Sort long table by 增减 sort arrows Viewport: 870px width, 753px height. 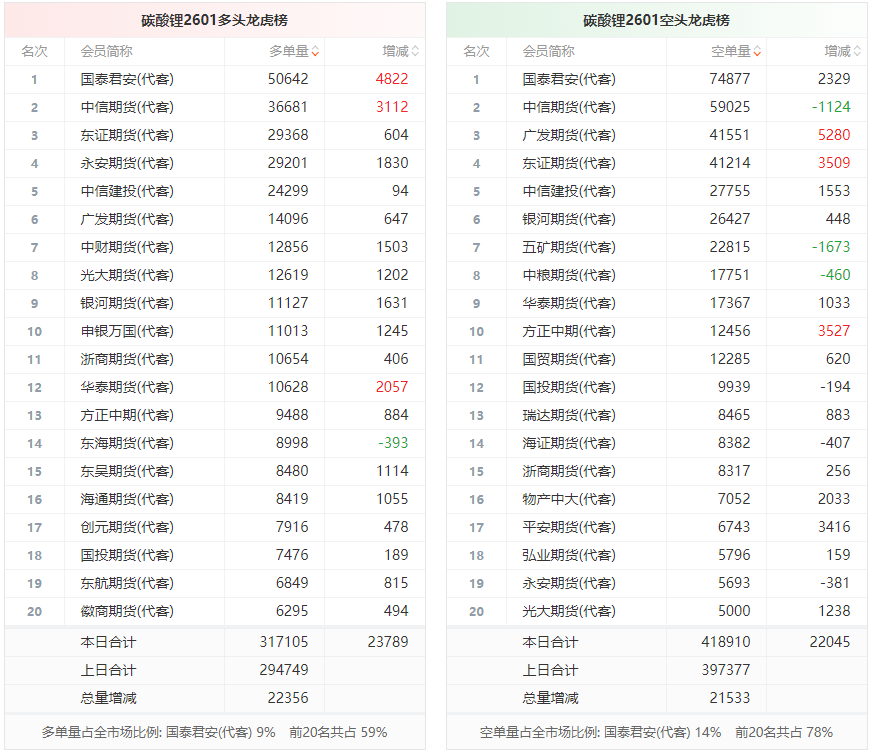(415, 52)
